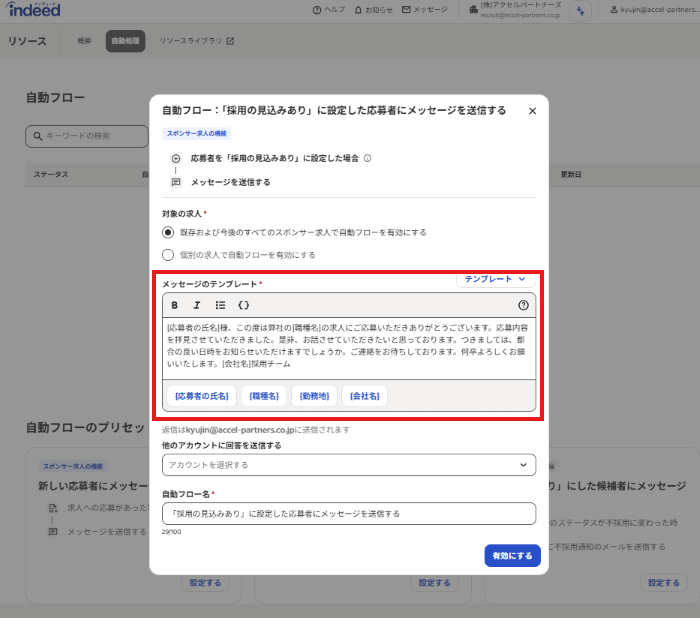Insert the {応募者の氏名} placeholder chip

click(202, 396)
